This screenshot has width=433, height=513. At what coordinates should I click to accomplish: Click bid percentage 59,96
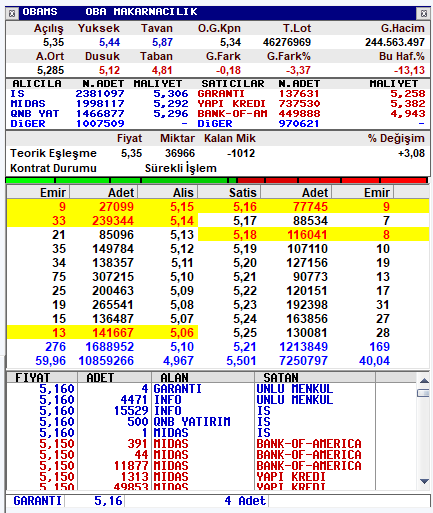(50, 361)
